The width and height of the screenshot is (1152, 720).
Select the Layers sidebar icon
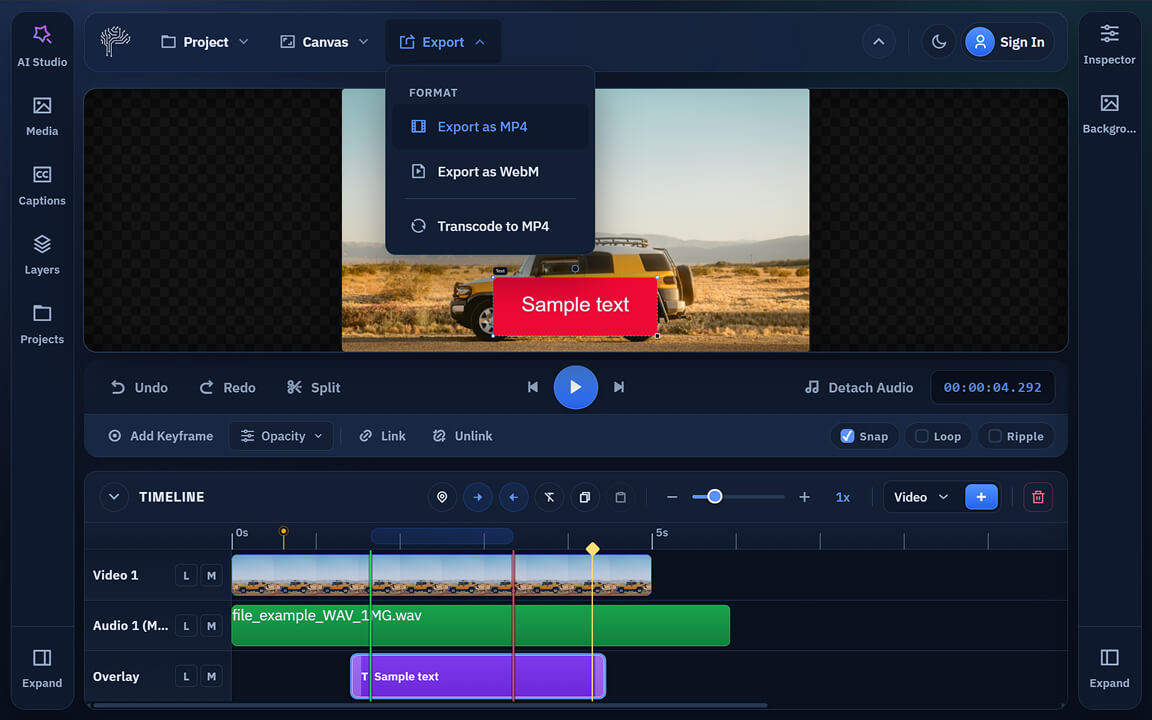point(41,255)
